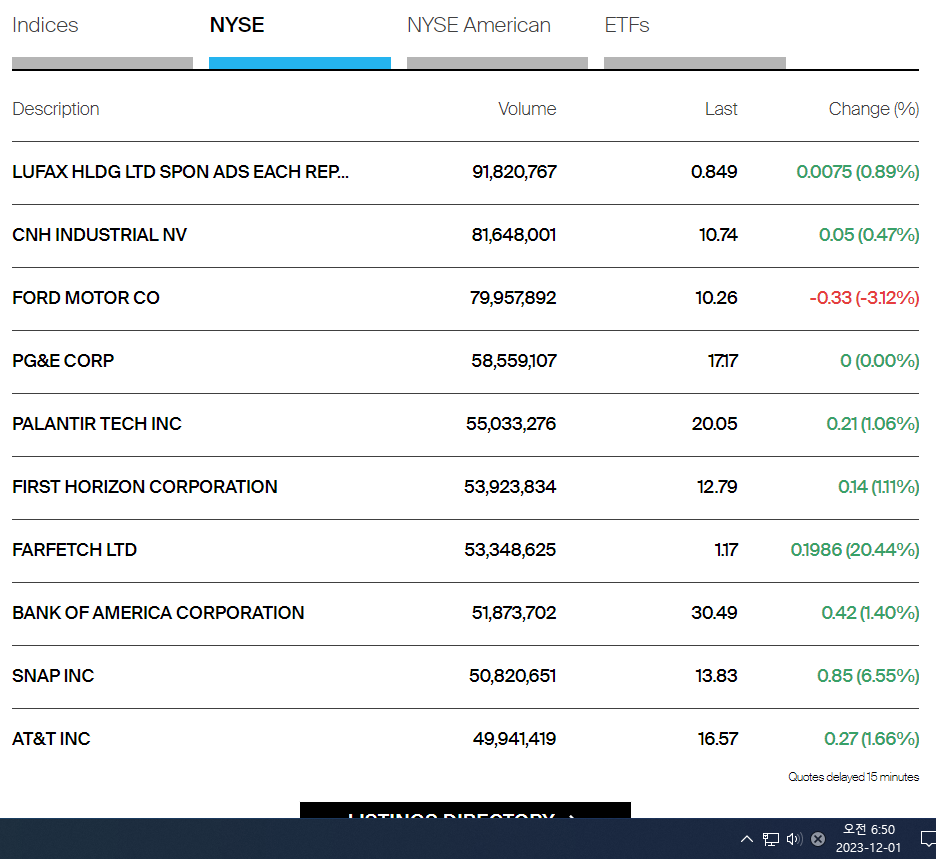This screenshot has width=936, height=859.
Task: Click volume 79,957,892 cell
Action: click(513, 298)
